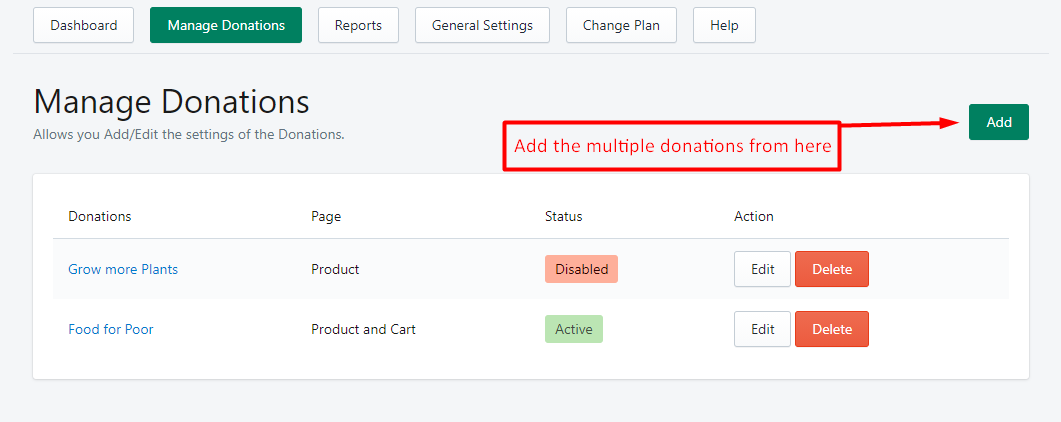Open the Dashboard tab
This screenshot has width=1061, height=422.
pyautogui.click(x=84, y=25)
